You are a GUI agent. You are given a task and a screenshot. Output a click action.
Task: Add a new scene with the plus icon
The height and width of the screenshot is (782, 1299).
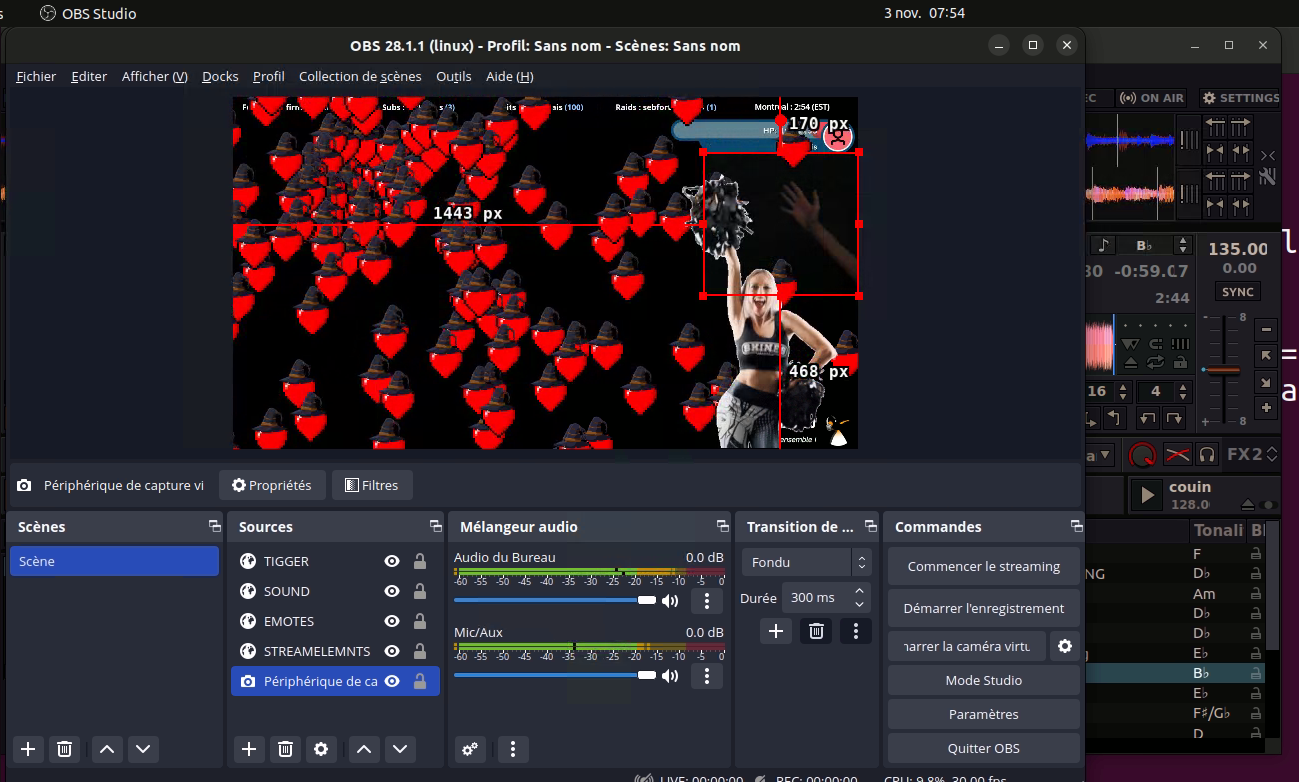(x=28, y=748)
